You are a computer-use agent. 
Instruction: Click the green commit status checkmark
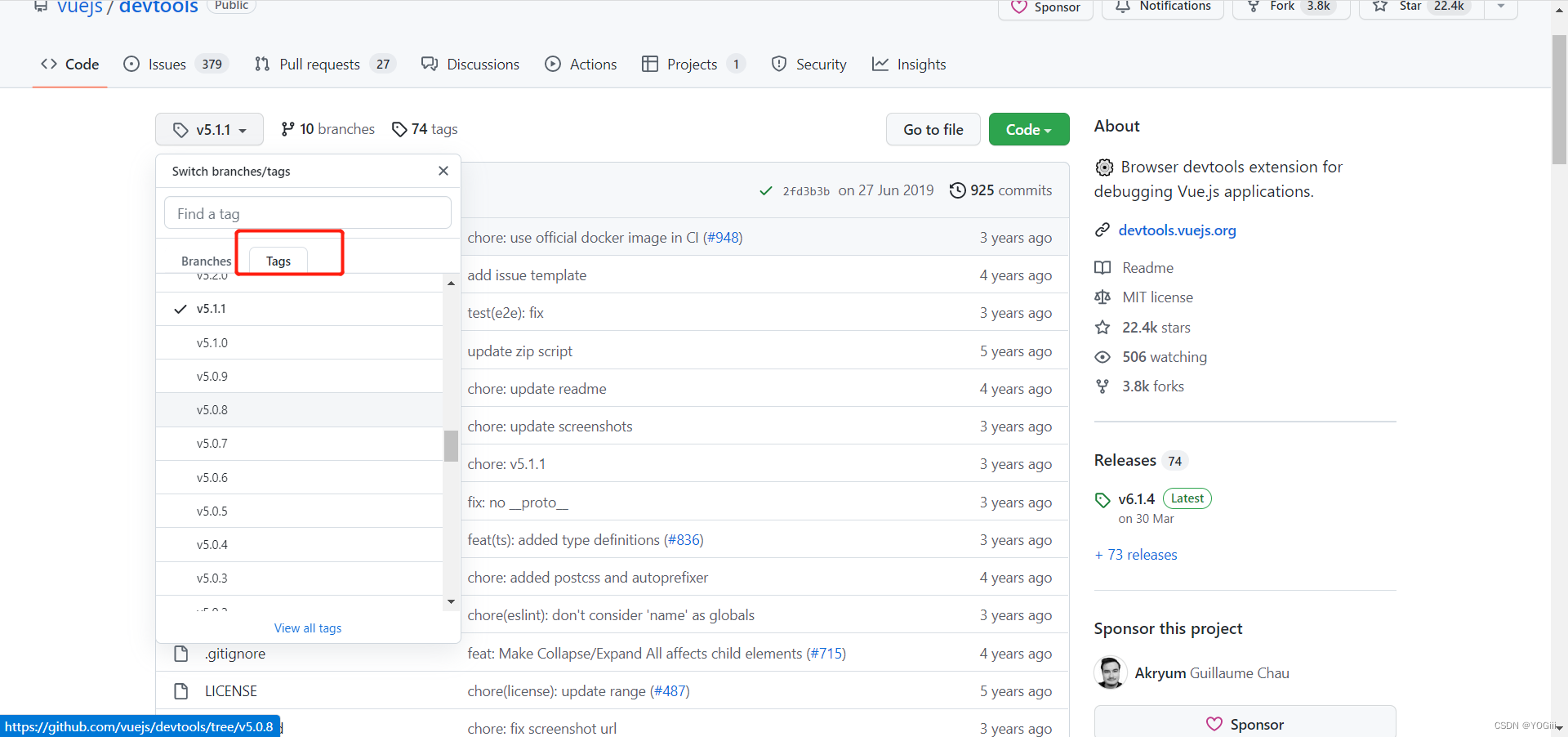[x=766, y=190]
